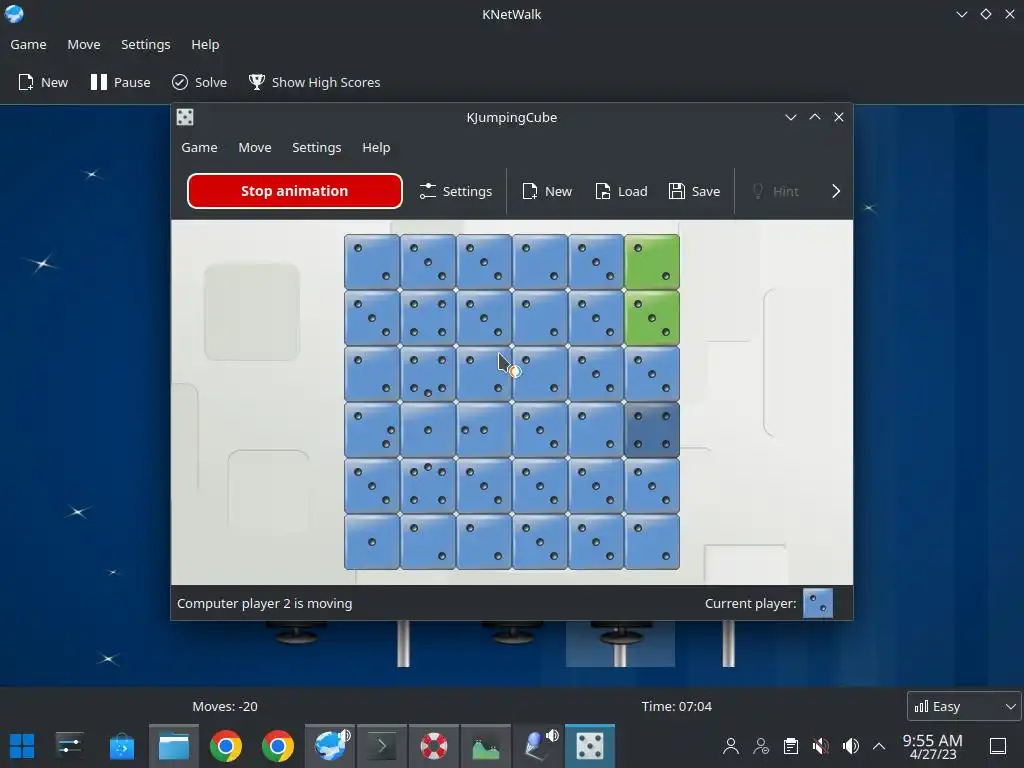
Task: Click the current player cube indicator
Action: (x=818, y=603)
